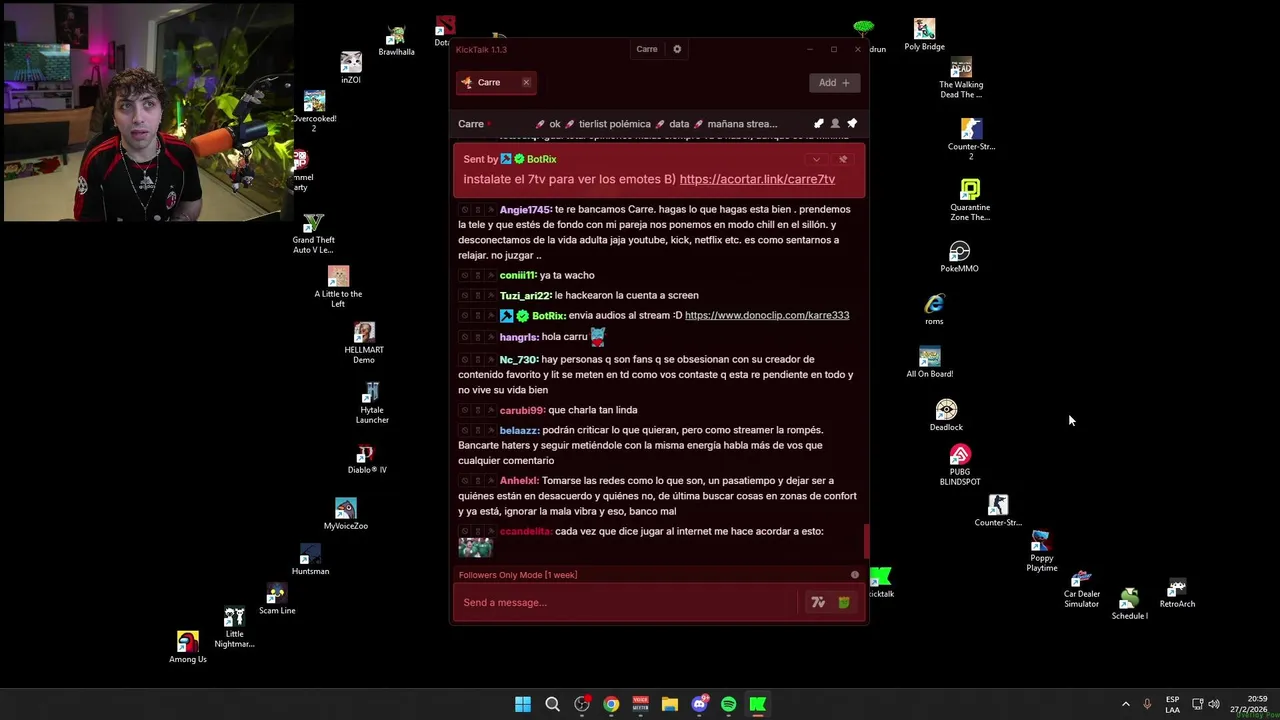Open Angie1745 user profile
Image resolution: width=1280 pixels, height=720 pixels.
[x=525, y=209]
